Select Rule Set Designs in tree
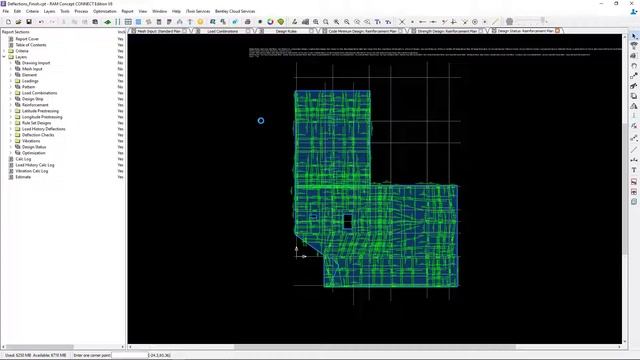640x360 pixels. 36,123
